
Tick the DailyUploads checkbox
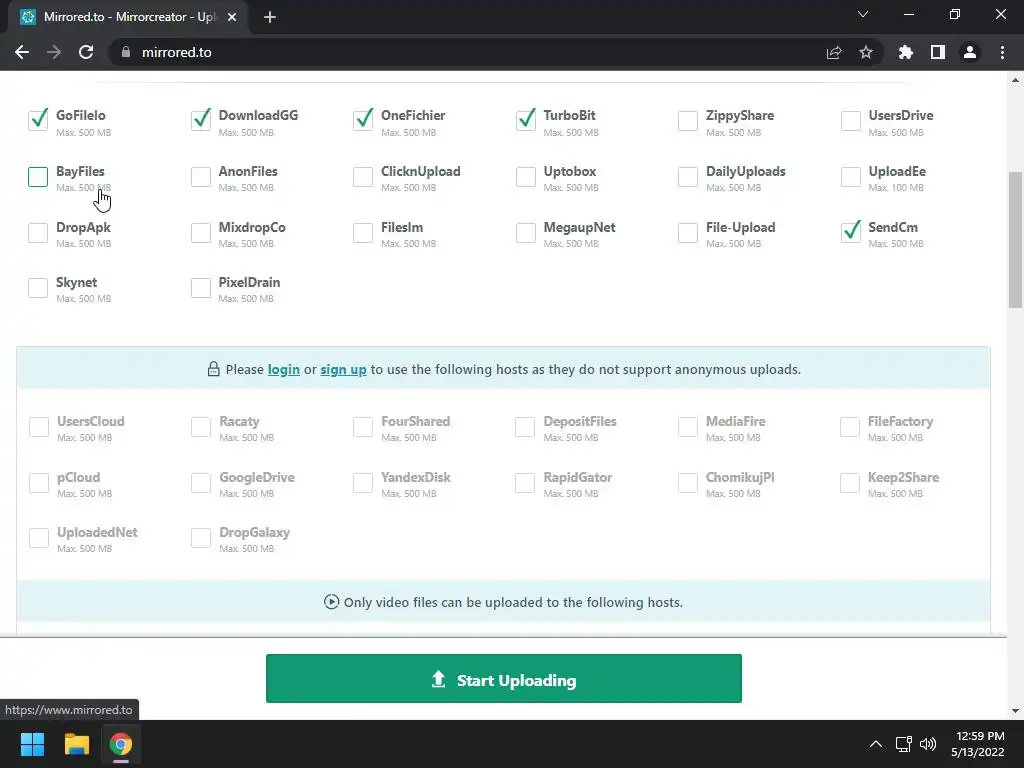tap(688, 176)
